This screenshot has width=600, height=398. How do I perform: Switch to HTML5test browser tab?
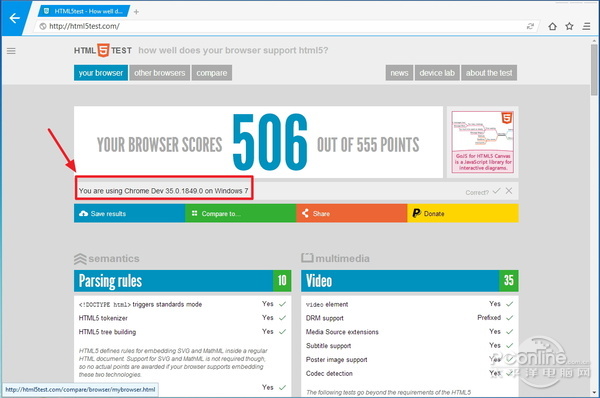pos(84,11)
